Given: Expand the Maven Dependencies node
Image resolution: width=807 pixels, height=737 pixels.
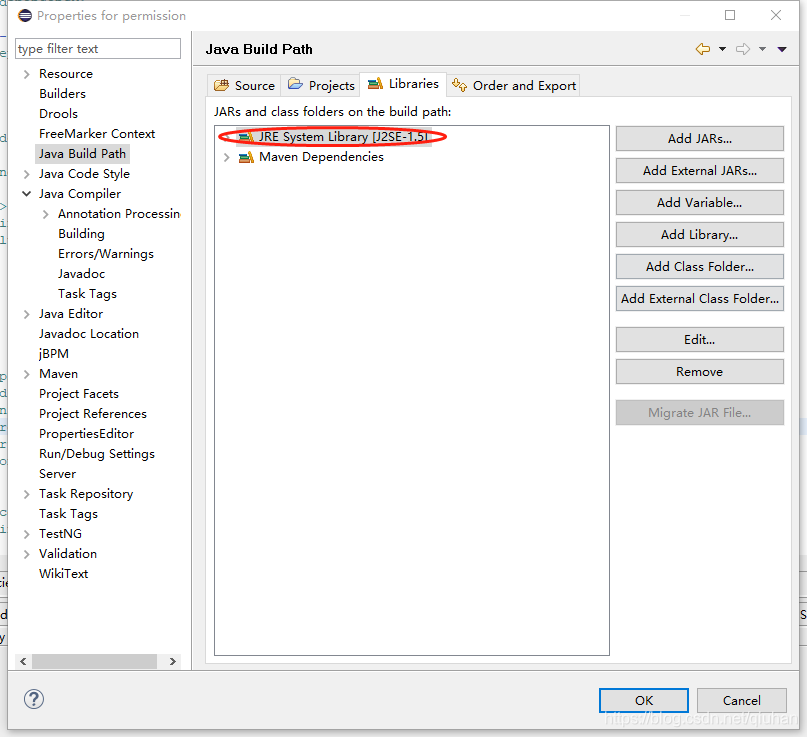Looking at the screenshot, I should [226, 157].
